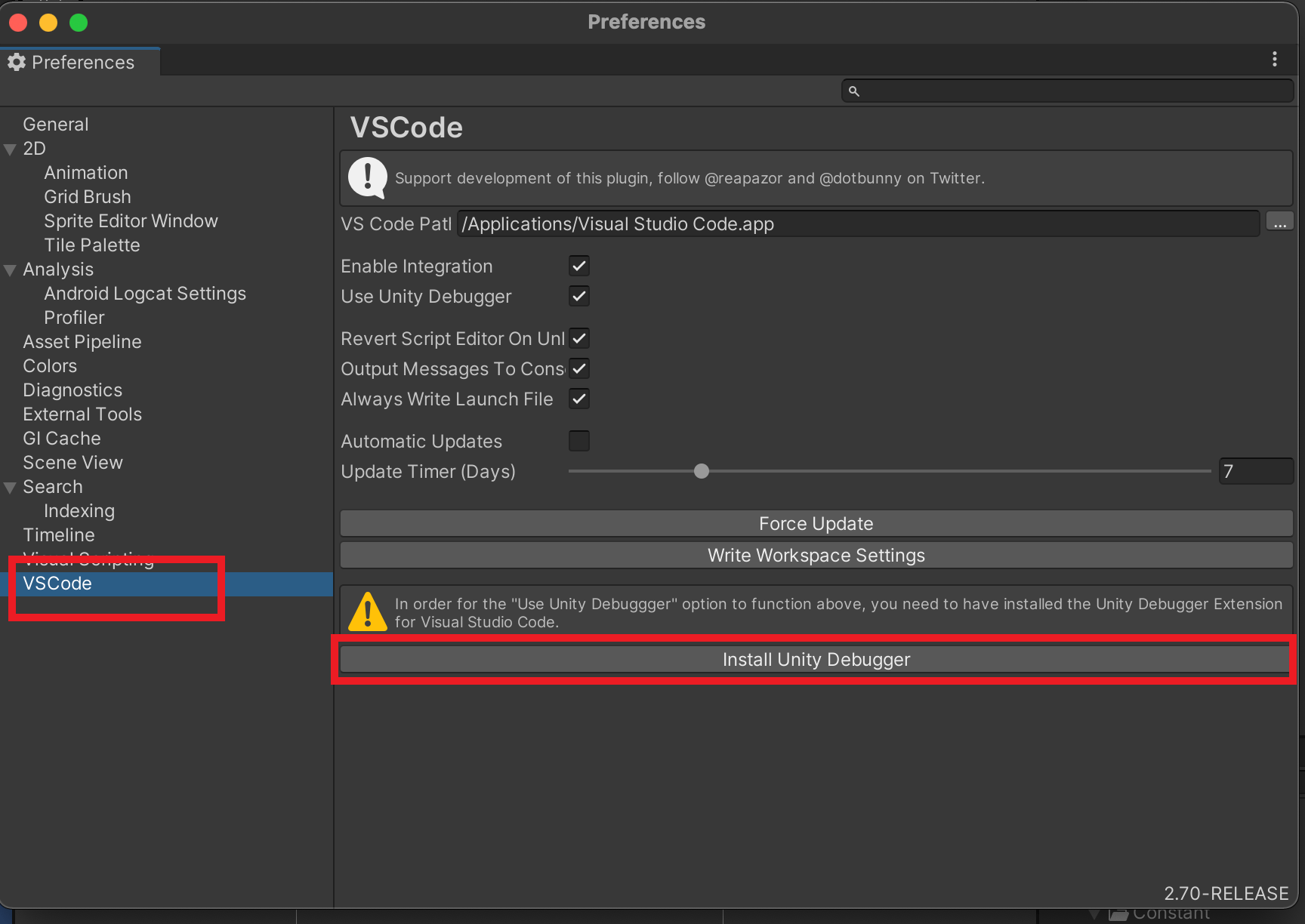
Task: Open Tile Palette preferences
Action: tap(91, 245)
